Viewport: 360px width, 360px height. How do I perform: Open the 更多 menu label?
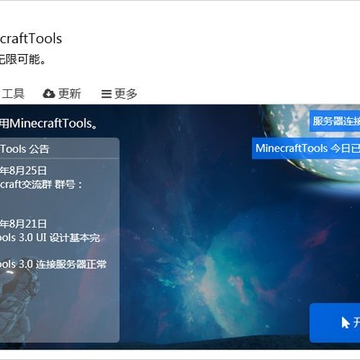126,94
